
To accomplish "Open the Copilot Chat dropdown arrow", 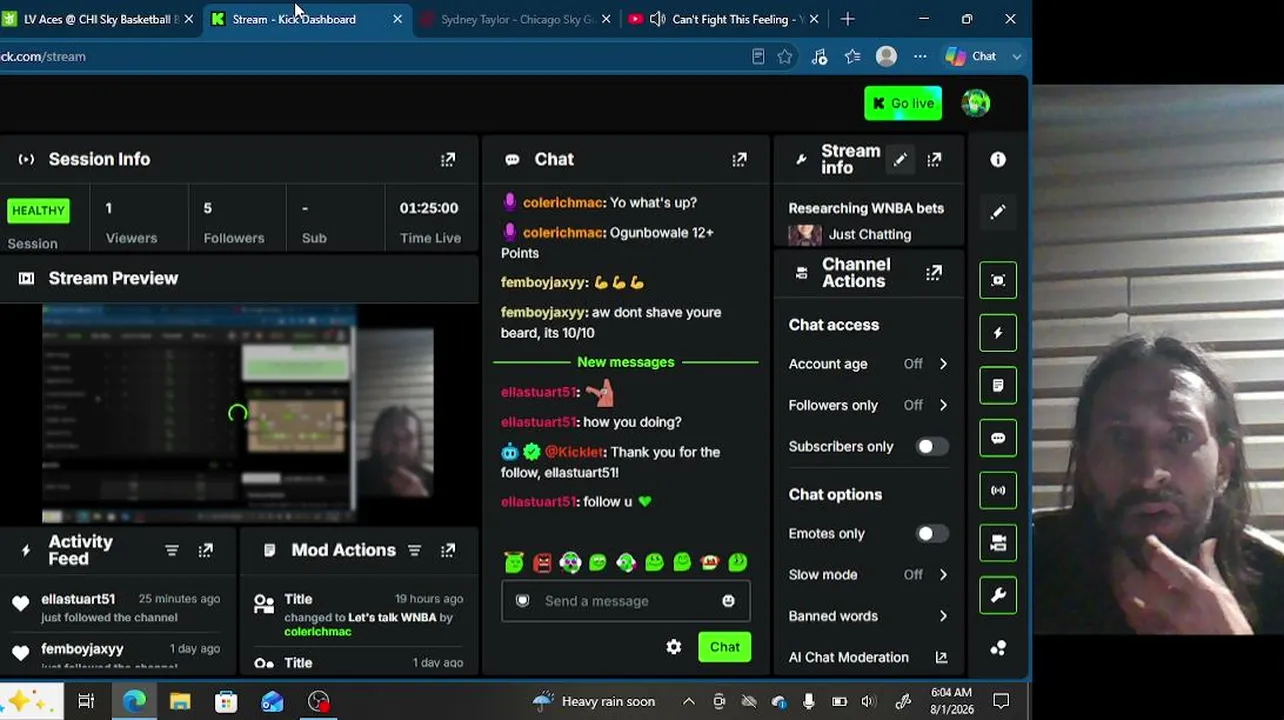I will (x=1017, y=57).
